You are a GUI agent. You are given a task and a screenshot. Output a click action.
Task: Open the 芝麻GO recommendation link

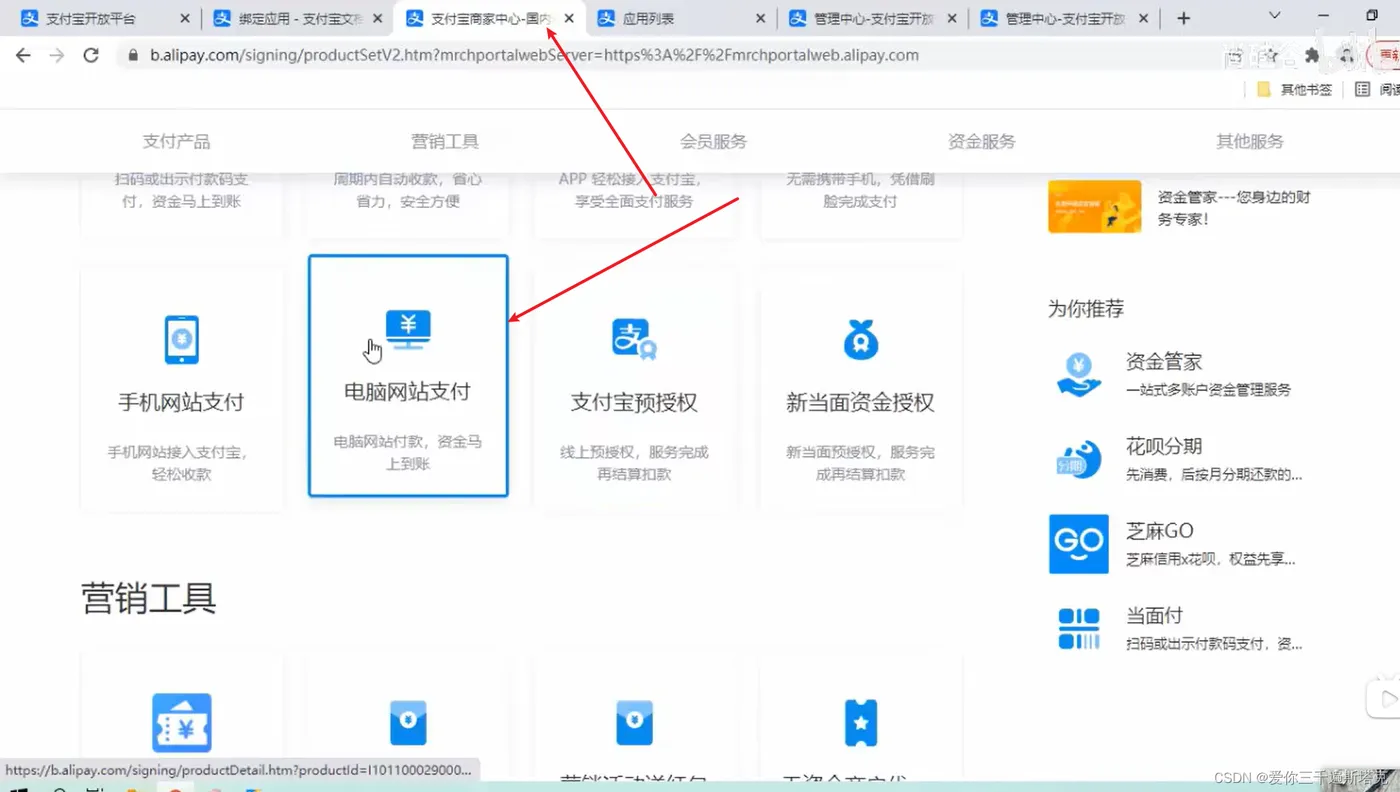(x=1160, y=531)
